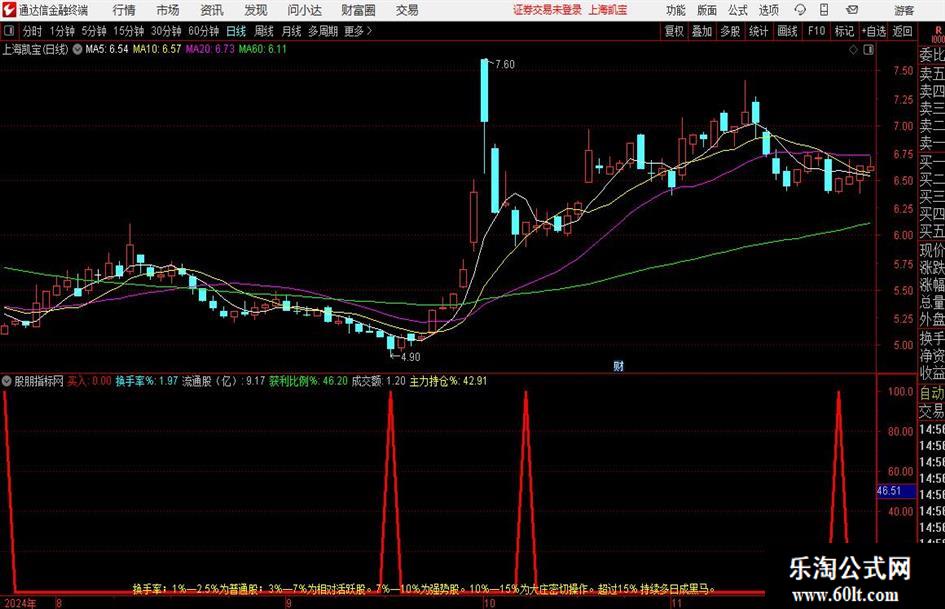
Task: Switch to the 30分钟 period tab
Action: pyautogui.click(x=166, y=31)
